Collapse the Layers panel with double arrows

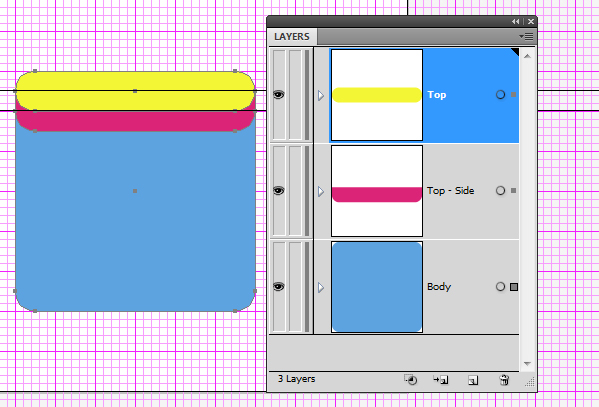(x=515, y=22)
